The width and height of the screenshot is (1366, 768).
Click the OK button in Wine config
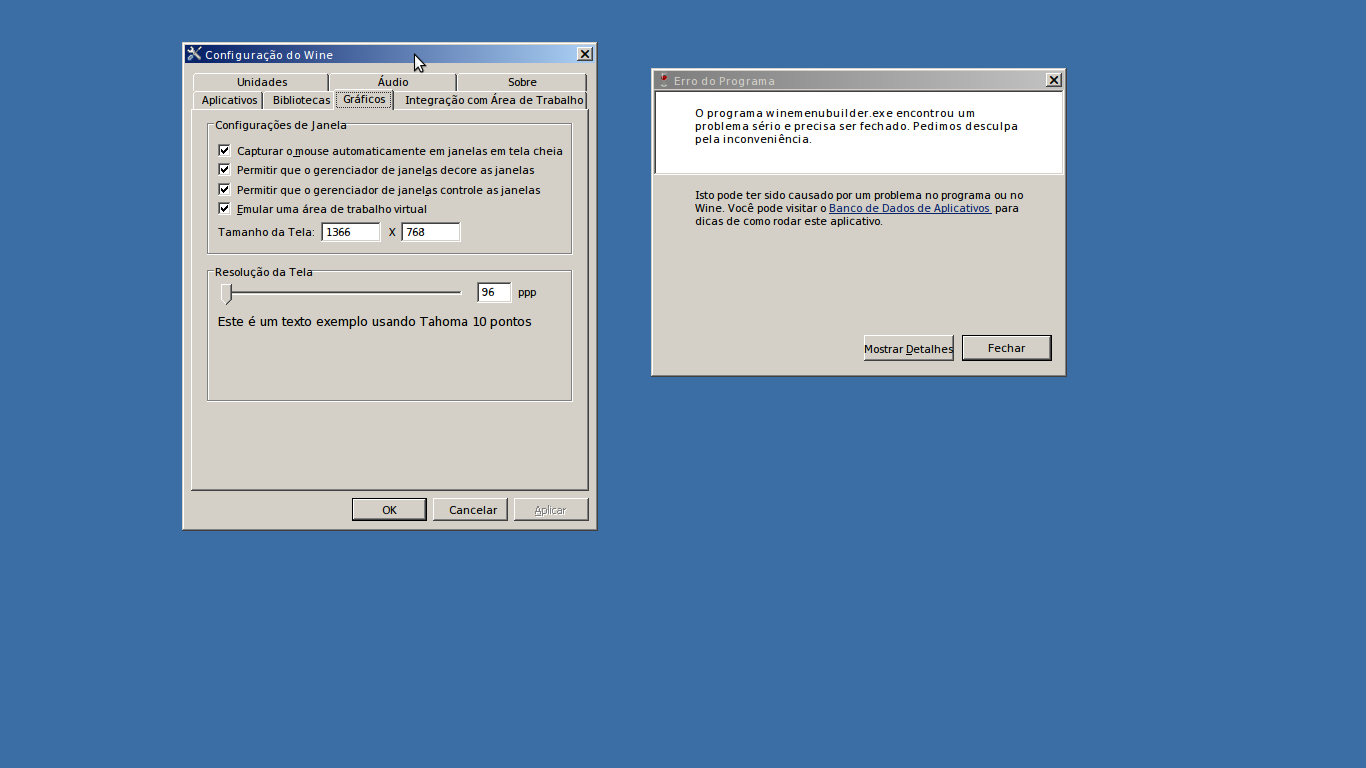389,510
